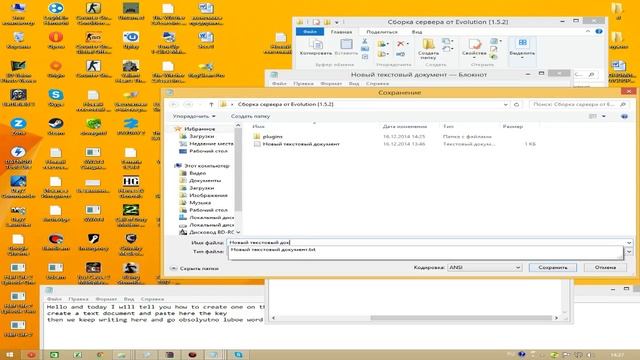The image size is (640, 360).
Task: Click the Создать папку icon in the Explorer ribbon
Action: pos(428,44)
